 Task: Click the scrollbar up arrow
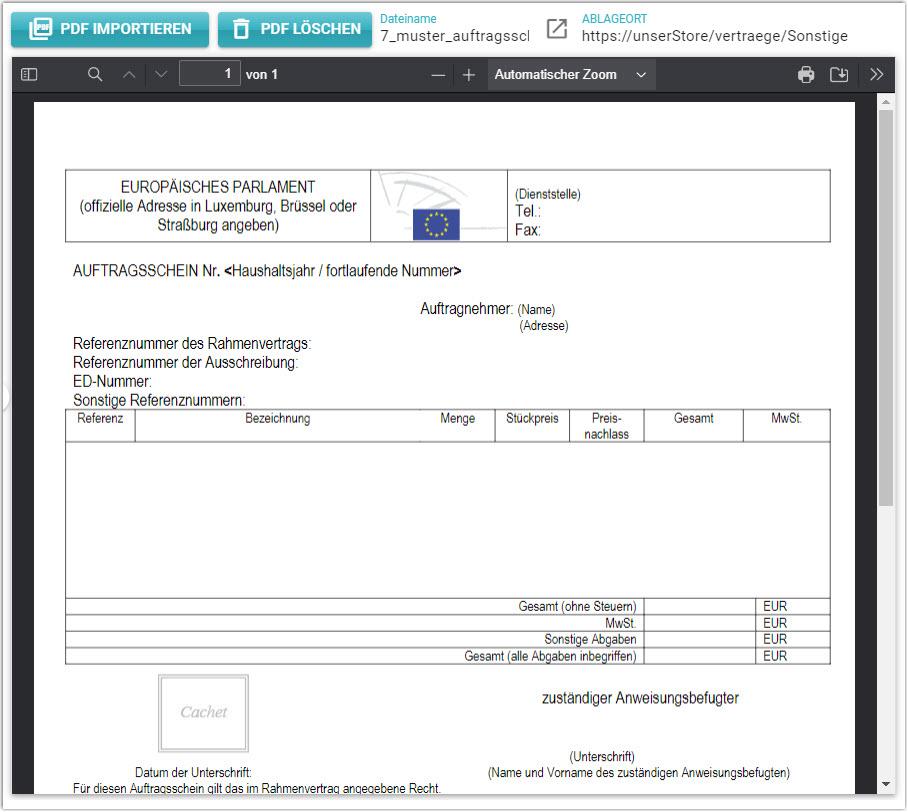885,102
